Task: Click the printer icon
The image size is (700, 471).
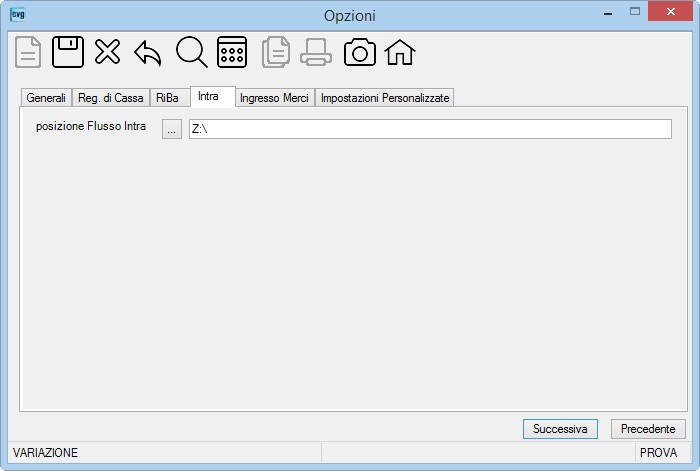Action: pyautogui.click(x=316, y=52)
